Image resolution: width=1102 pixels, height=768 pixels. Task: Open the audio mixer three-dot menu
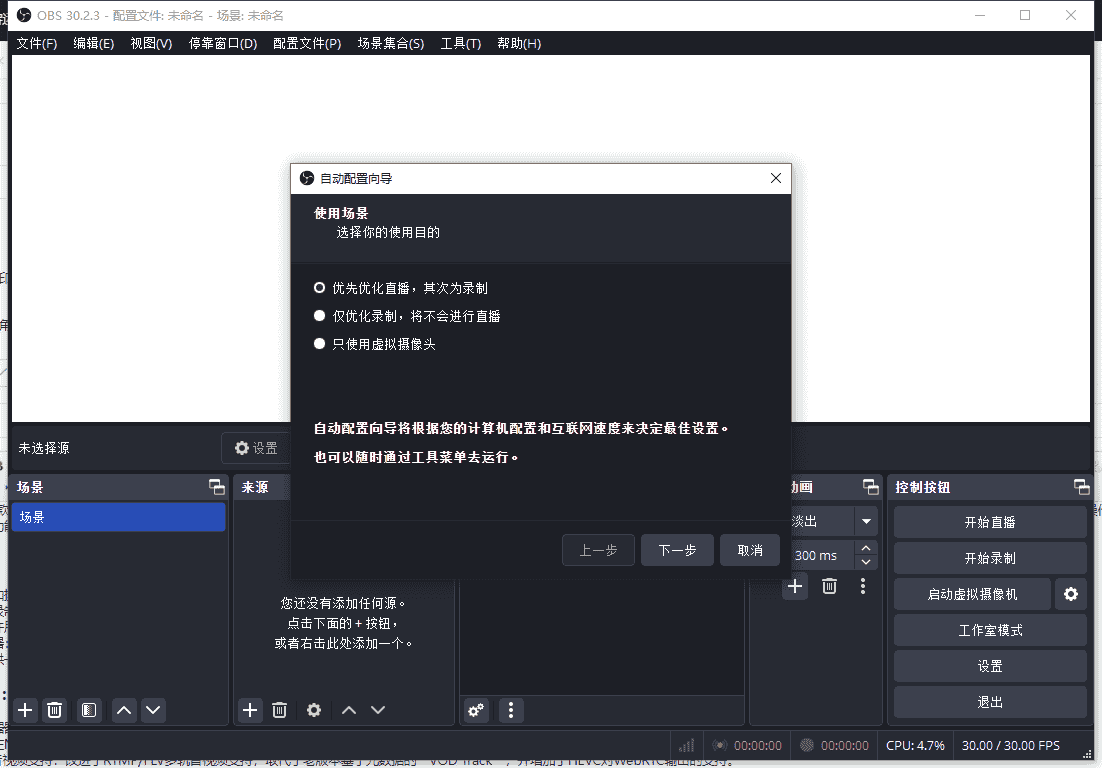point(511,710)
